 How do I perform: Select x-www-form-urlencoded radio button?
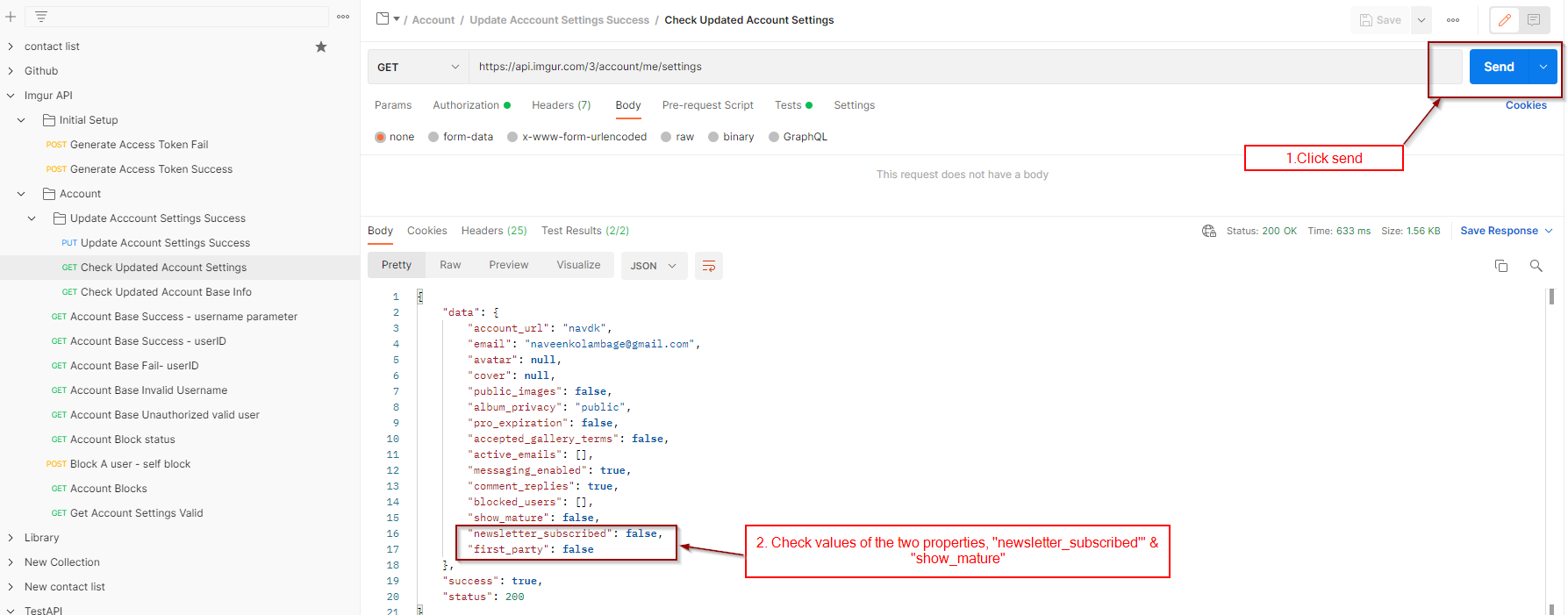pyautogui.click(x=512, y=137)
